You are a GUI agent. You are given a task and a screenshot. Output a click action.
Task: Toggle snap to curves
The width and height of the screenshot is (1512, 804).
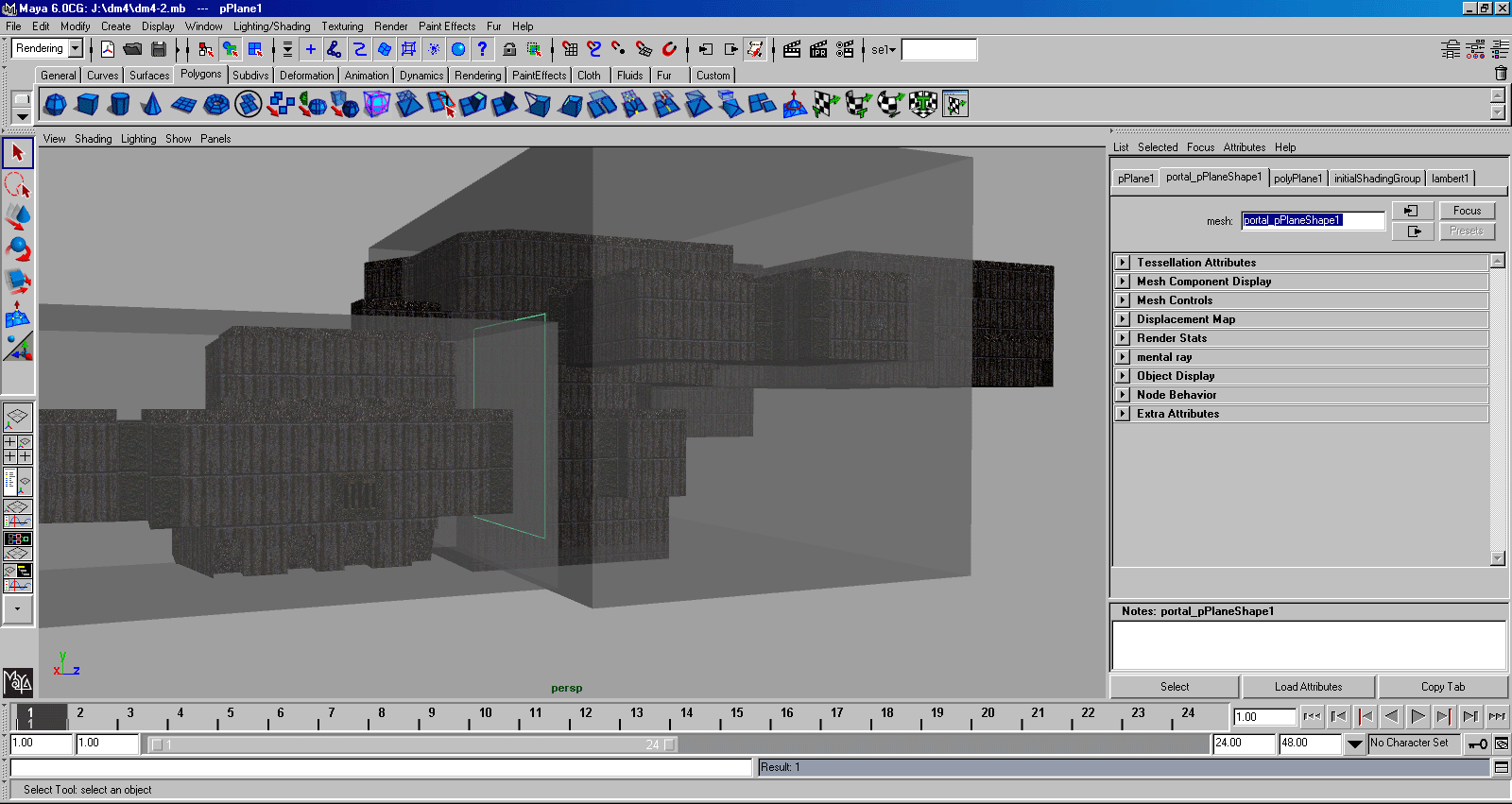[x=594, y=49]
